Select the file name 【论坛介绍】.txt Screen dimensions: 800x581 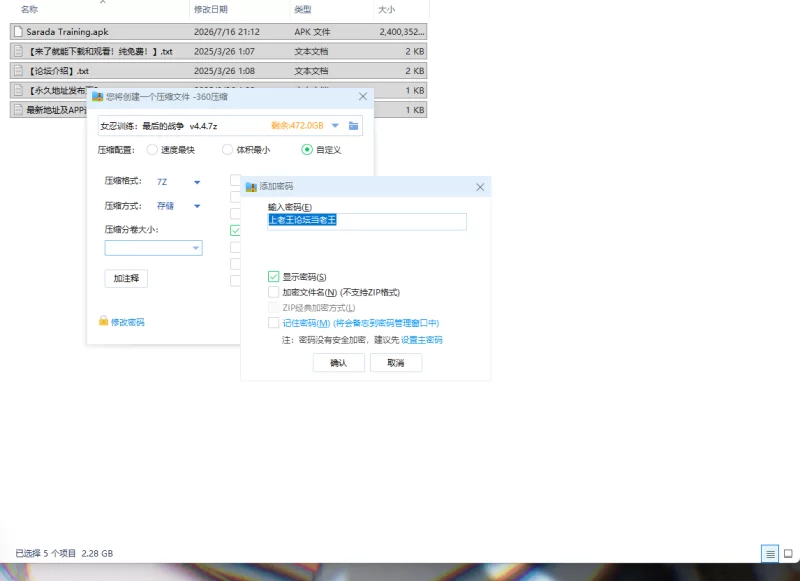pyautogui.click(x=58, y=71)
